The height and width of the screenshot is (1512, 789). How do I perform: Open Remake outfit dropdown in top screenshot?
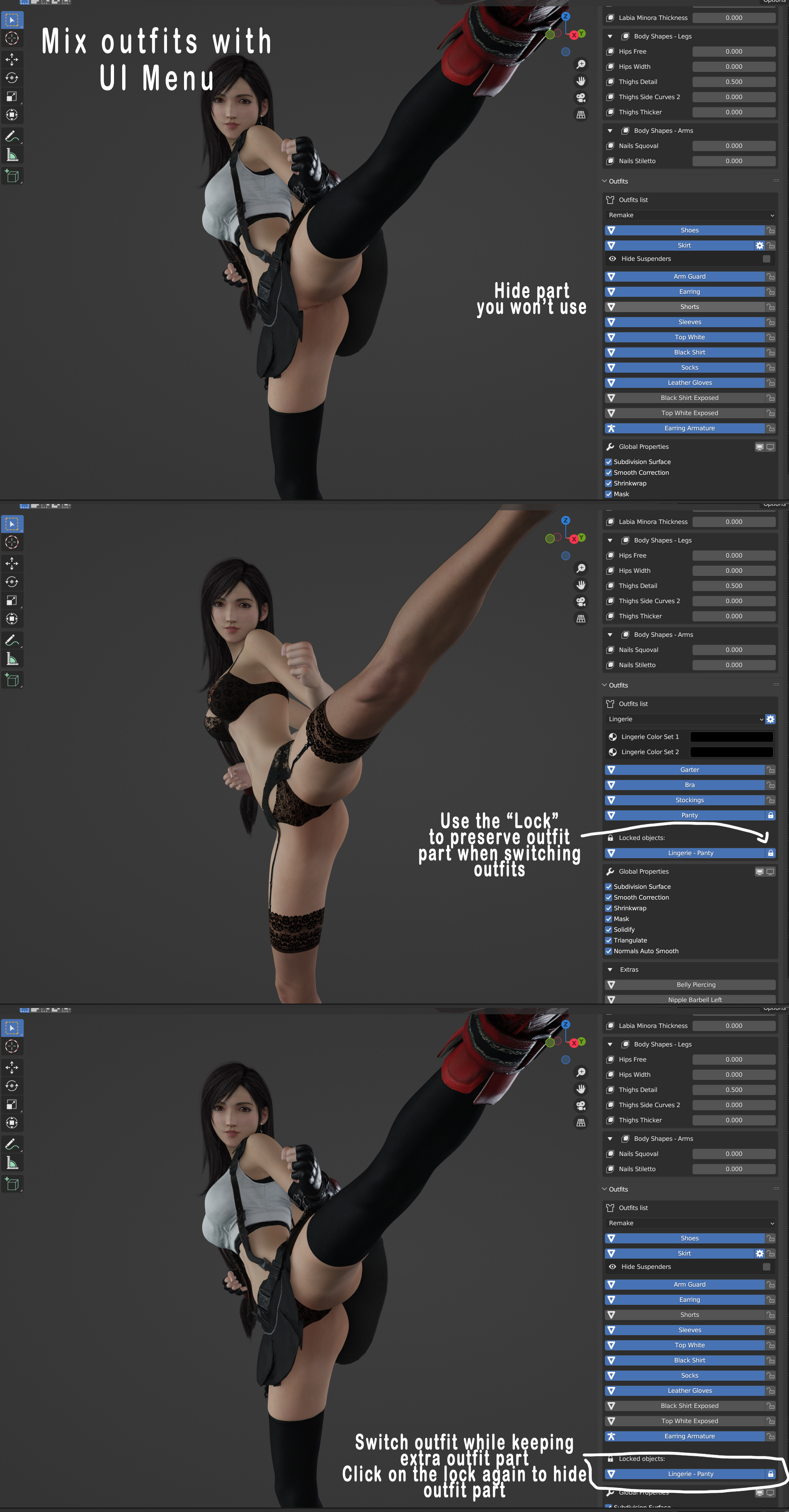pyautogui.click(x=690, y=215)
